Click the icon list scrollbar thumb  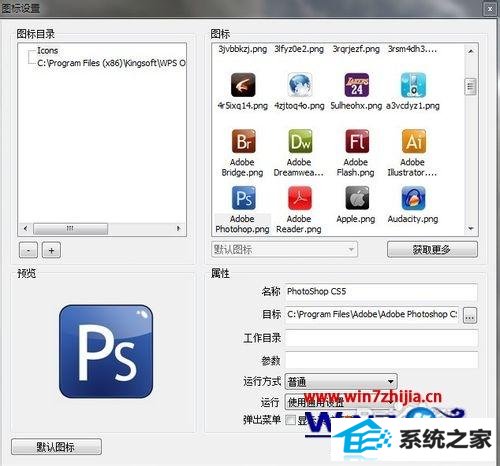[x=470, y=87]
